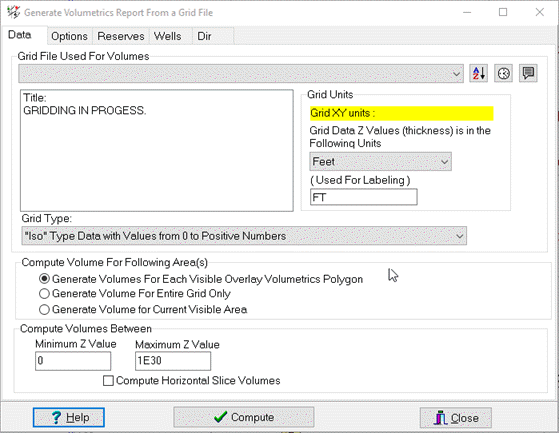
Task: Switch to the Options tab
Action: pyautogui.click(x=70, y=36)
